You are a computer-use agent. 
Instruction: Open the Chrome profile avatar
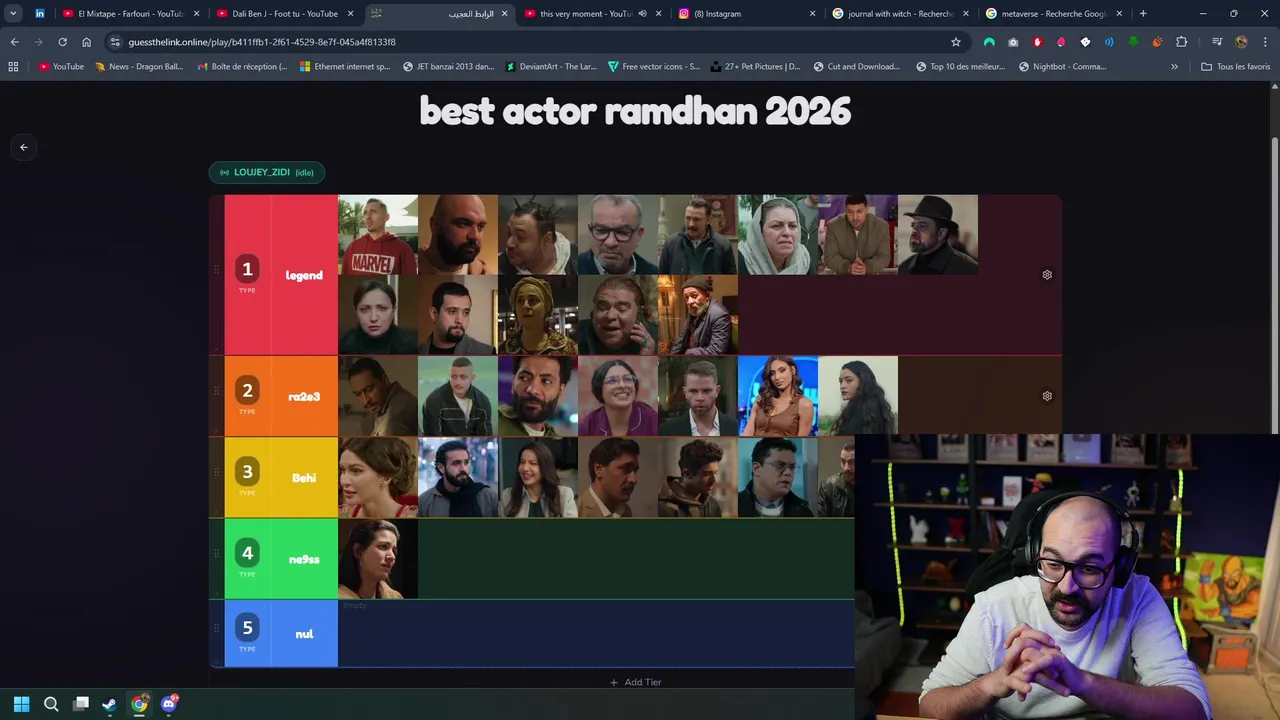tap(1241, 42)
